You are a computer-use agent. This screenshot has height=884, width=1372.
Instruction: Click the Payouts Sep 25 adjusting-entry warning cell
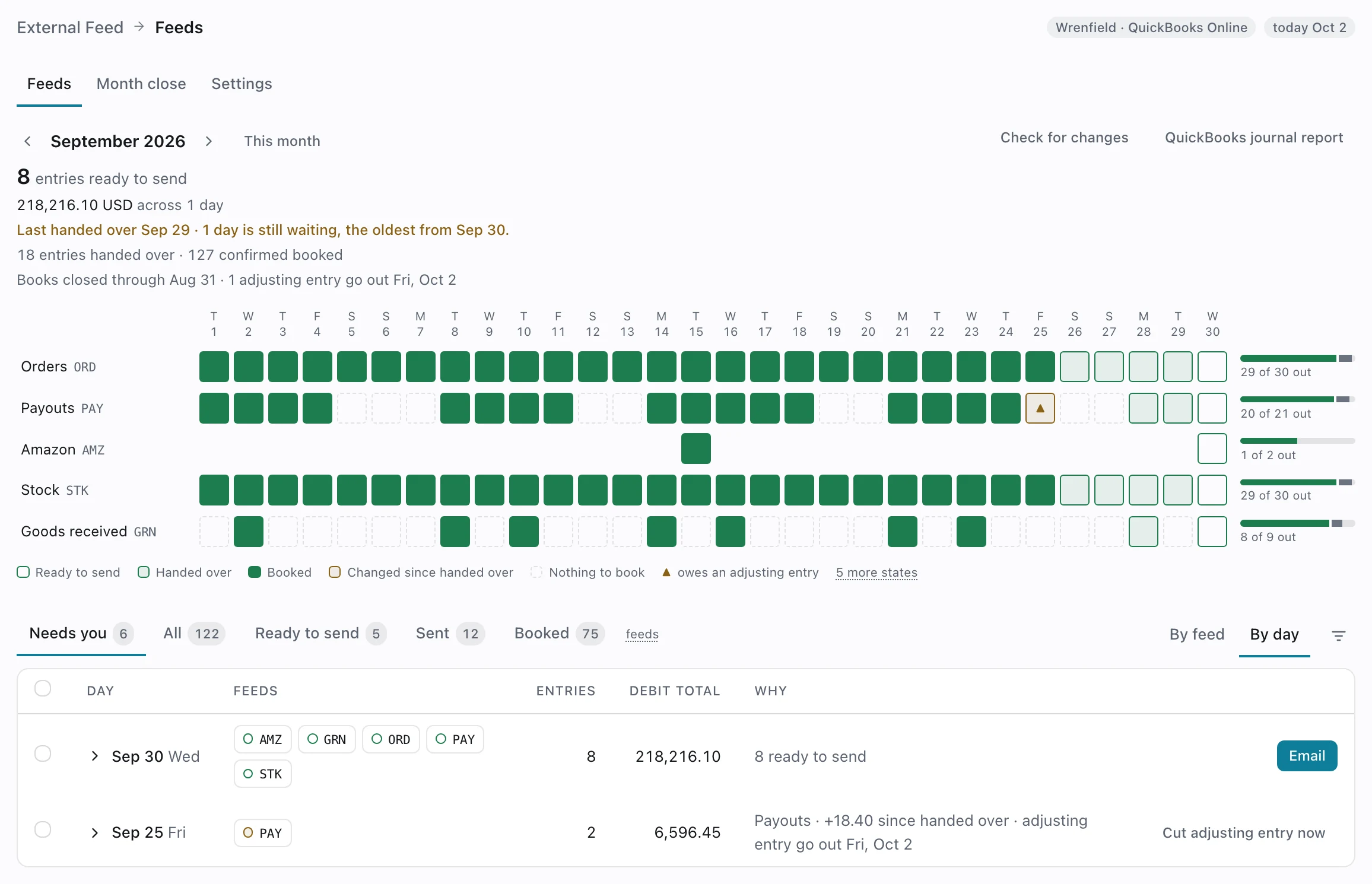(x=1040, y=408)
